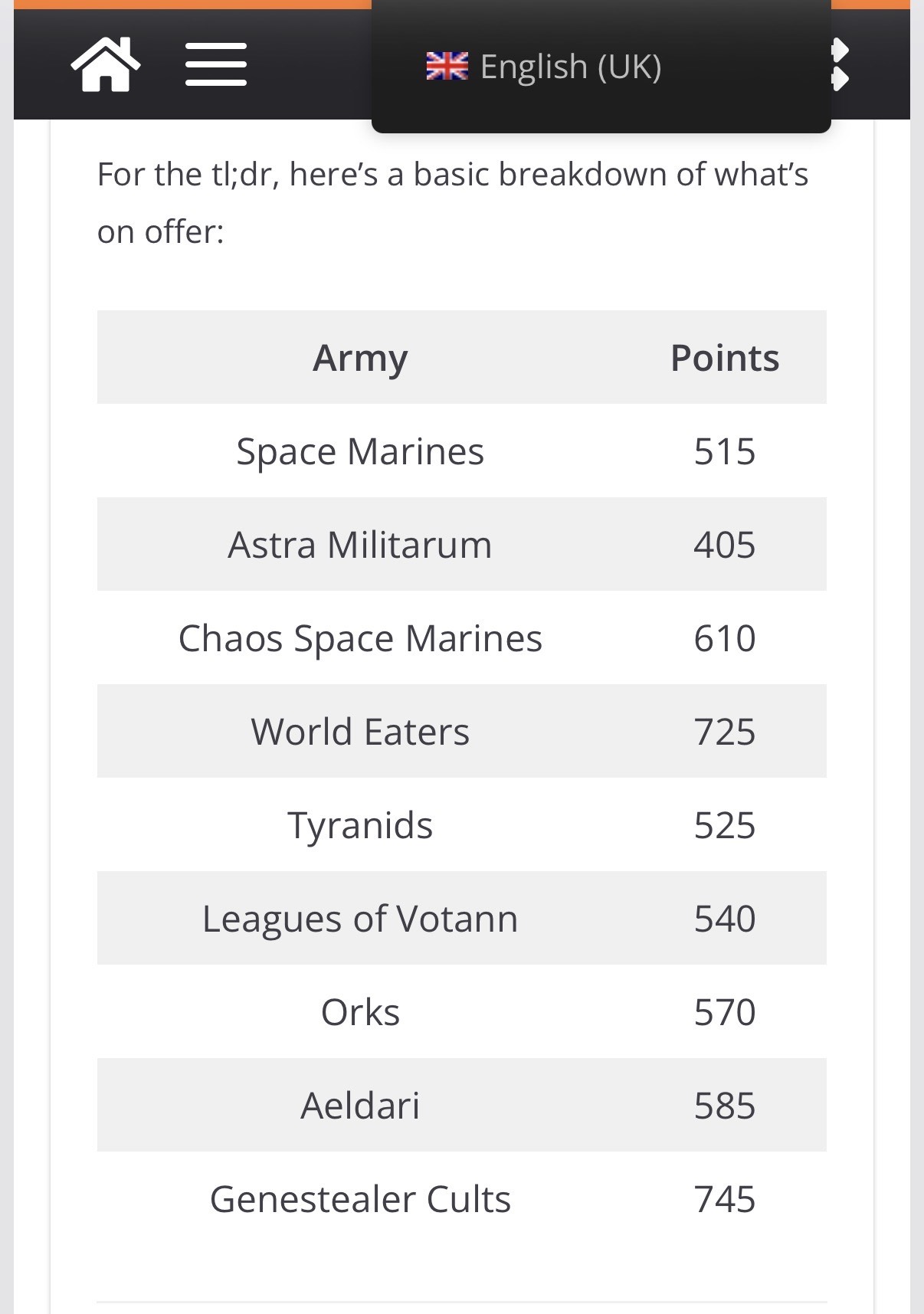Select the Aeldari army name
Viewport: 924px width, 1314px height.
point(360,1106)
